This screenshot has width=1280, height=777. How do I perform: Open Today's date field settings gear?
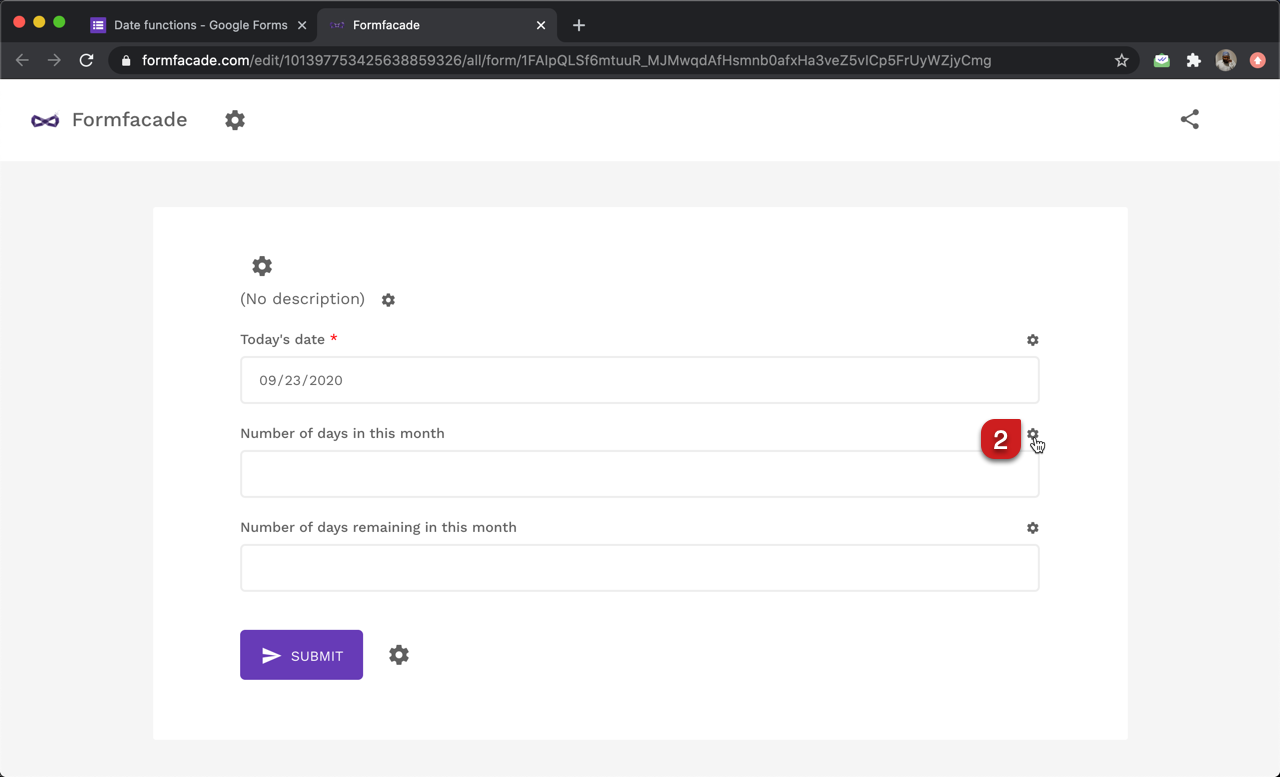[x=1032, y=340]
